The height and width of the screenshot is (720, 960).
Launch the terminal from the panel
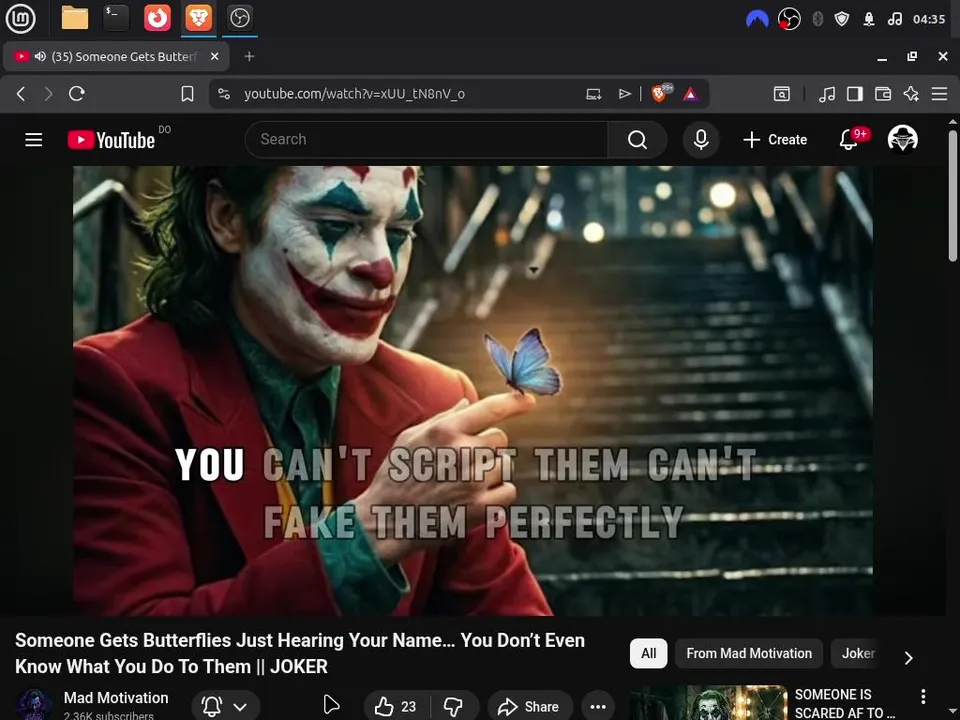tap(116, 18)
